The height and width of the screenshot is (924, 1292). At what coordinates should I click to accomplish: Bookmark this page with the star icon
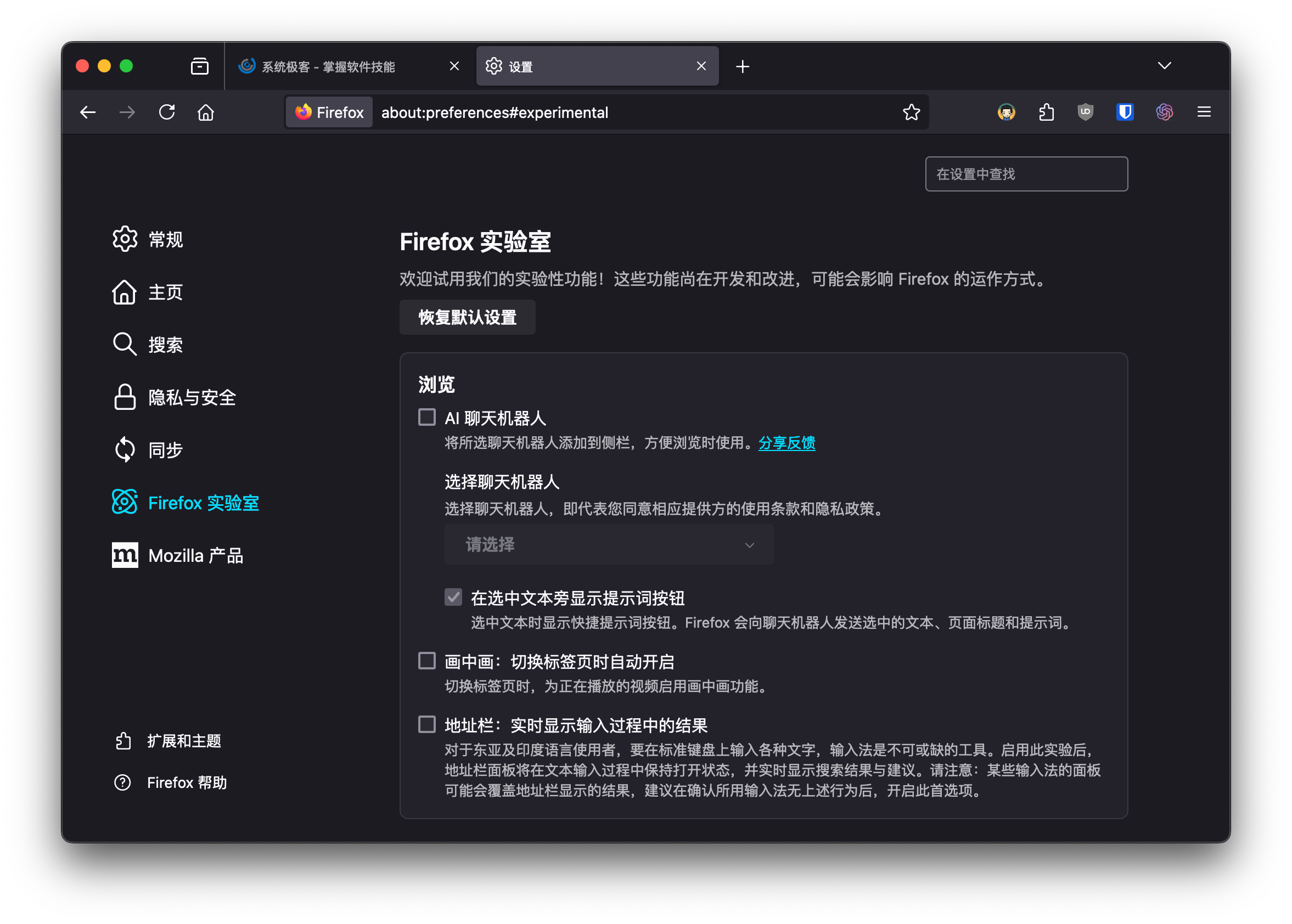click(911, 112)
